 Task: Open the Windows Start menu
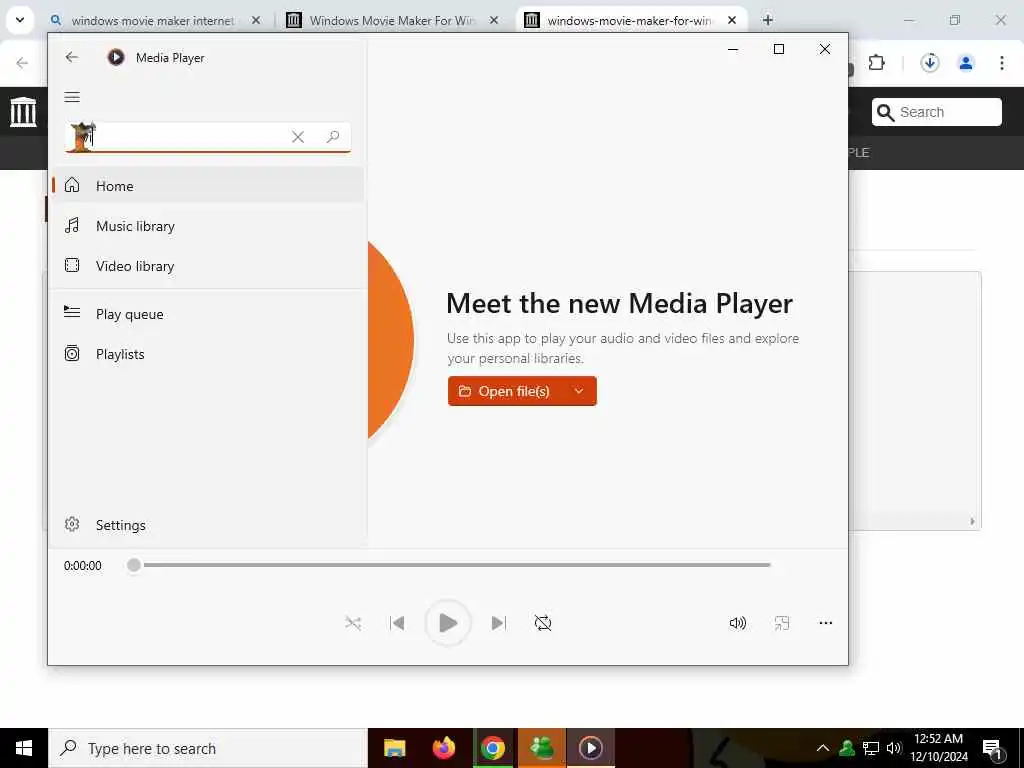click(24, 748)
